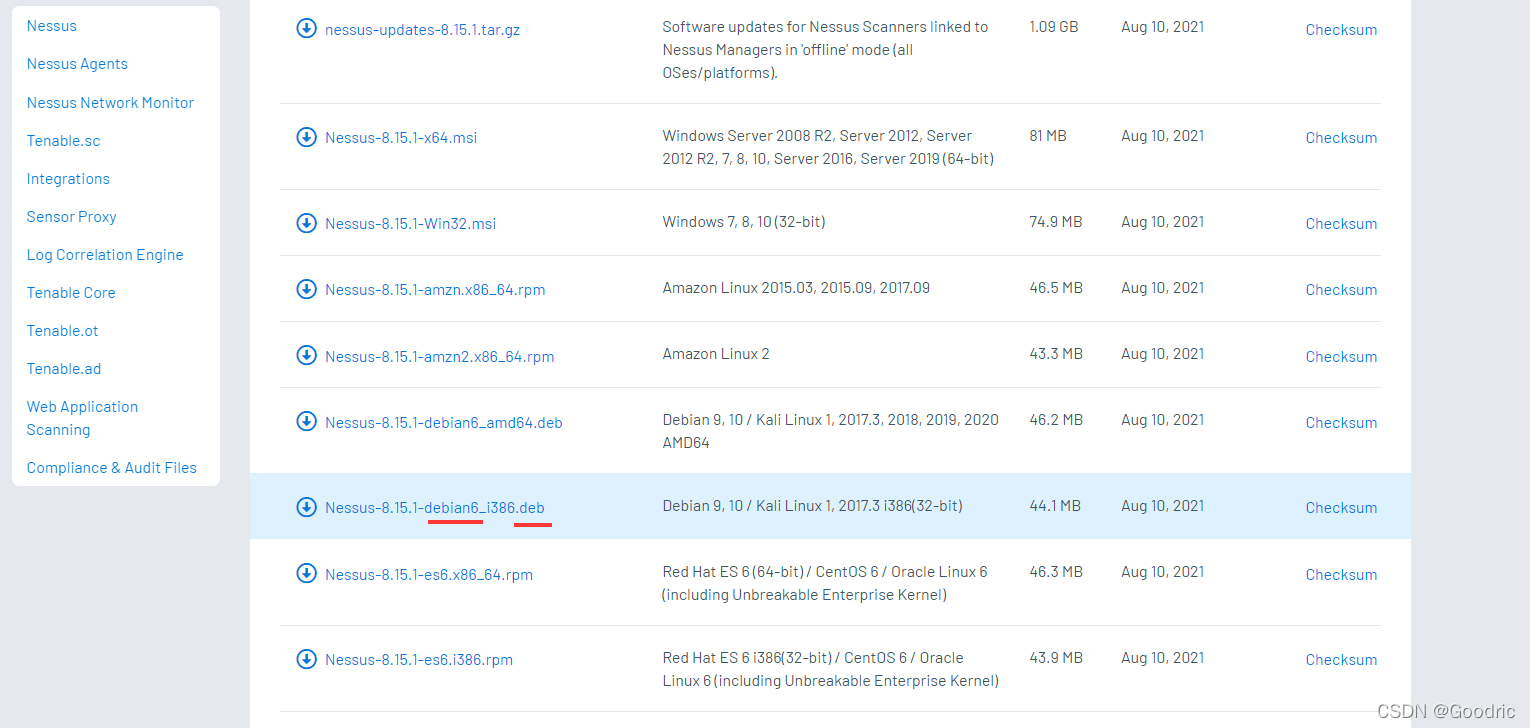Open Nessus Agents in the sidebar
Image resolution: width=1530 pixels, height=728 pixels.
pos(77,64)
